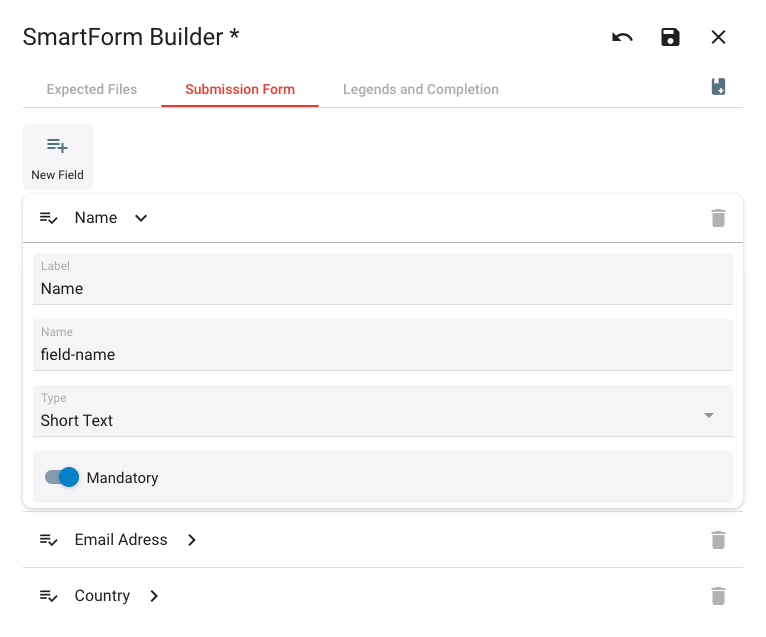Open the Type dropdown showing Short Text
This screenshot has height=637, width=766.
(x=382, y=412)
